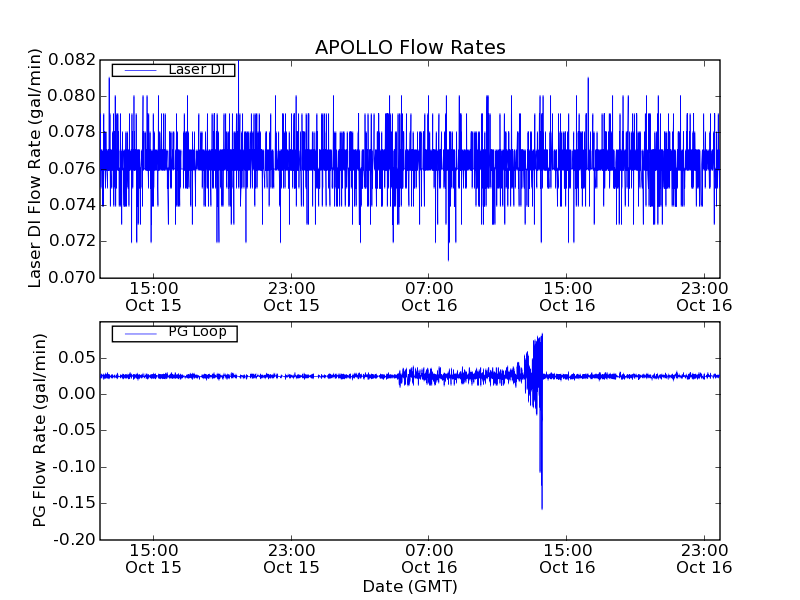Click "23:00 Oct 15" under the Laser DI plot
Screen dimensions: 800x600
coord(291,297)
